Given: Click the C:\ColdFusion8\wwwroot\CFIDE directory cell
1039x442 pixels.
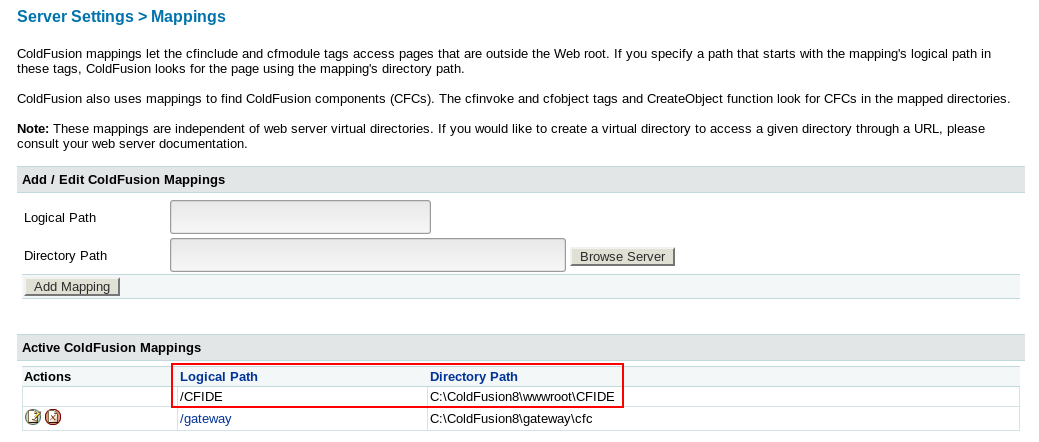Looking at the screenshot, I should click(x=522, y=397).
